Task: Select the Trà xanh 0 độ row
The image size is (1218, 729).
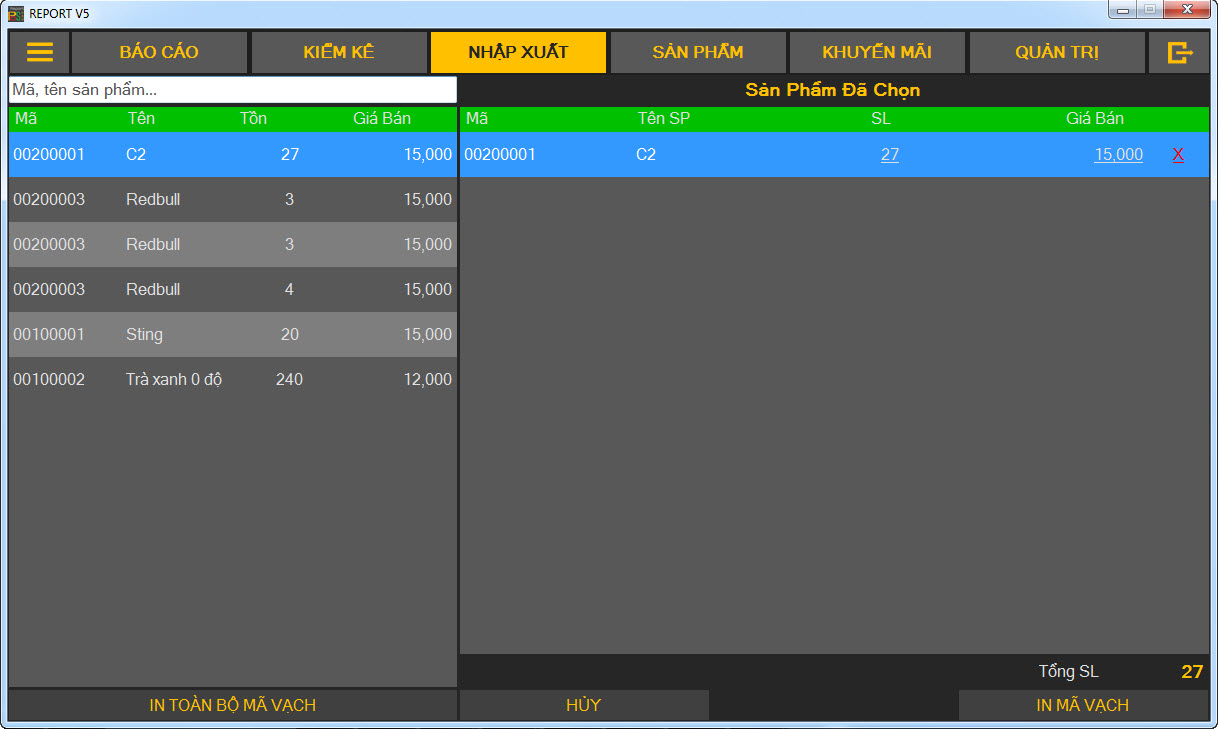Action: click(x=232, y=379)
